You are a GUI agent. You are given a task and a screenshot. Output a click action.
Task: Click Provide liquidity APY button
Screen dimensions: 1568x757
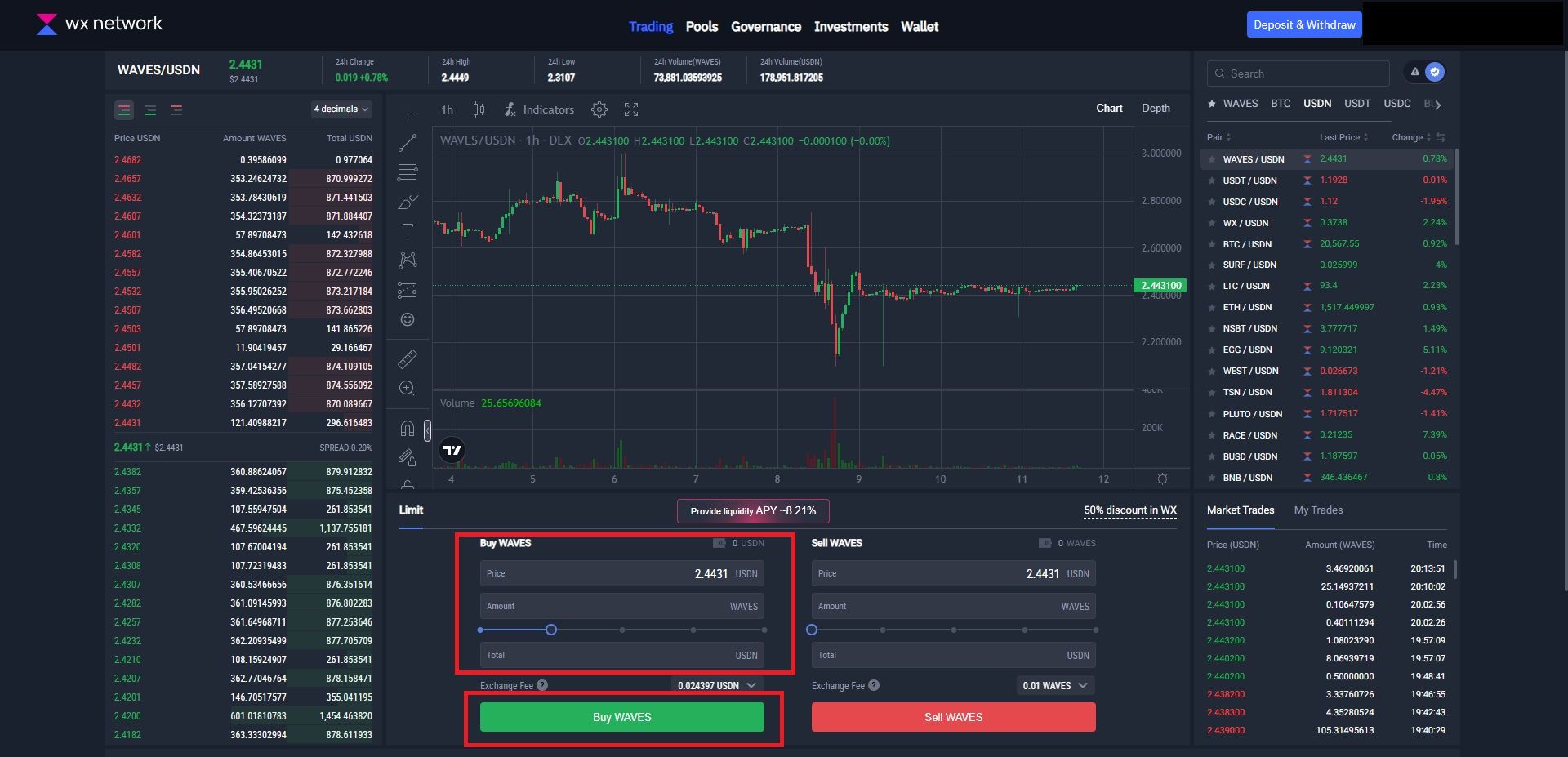tap(753, 511)
